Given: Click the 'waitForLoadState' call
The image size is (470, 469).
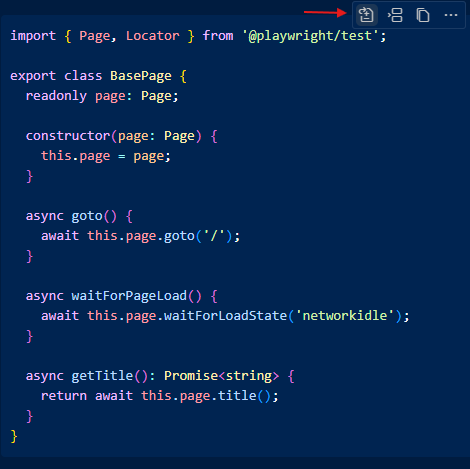Looking at the screenshot, I should coord(225,316).
